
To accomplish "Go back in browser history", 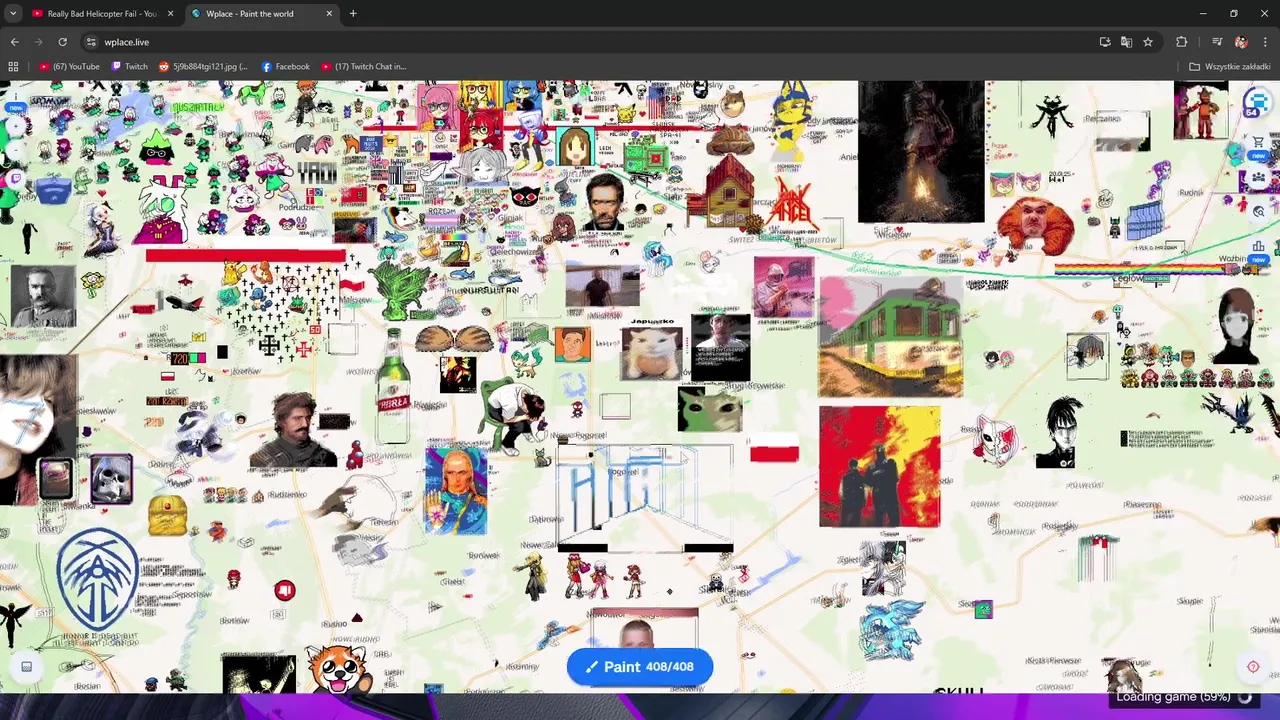I will coord(15,42).
